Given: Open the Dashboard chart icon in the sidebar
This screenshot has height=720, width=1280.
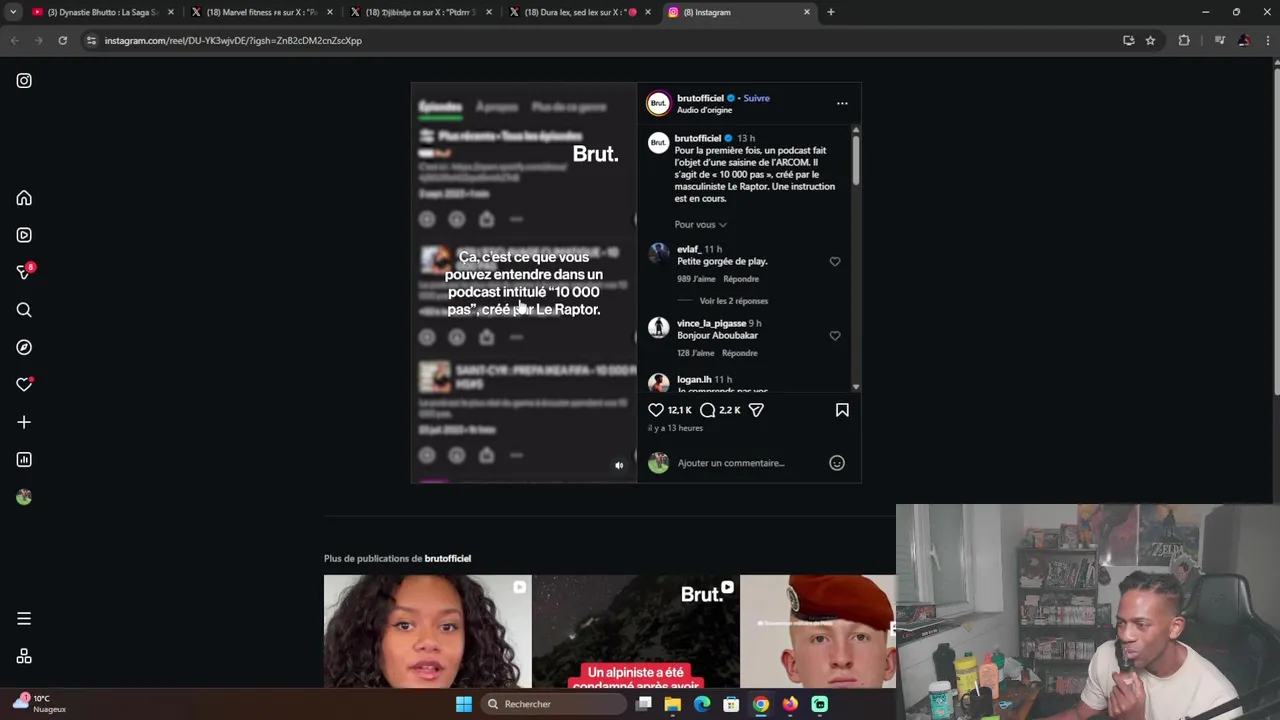Looking at the screenshot, I should [x=24, y=460].
